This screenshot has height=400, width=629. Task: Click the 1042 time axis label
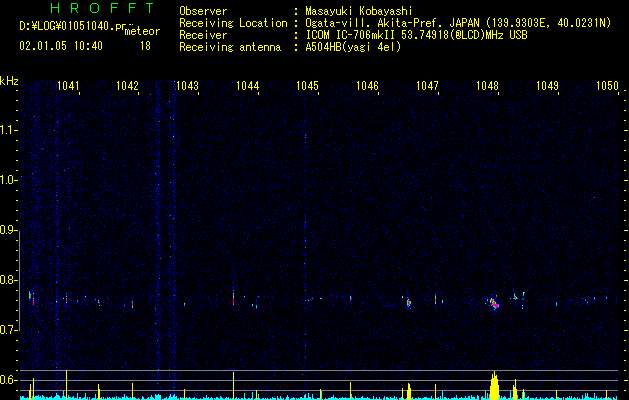click(127, 86)
